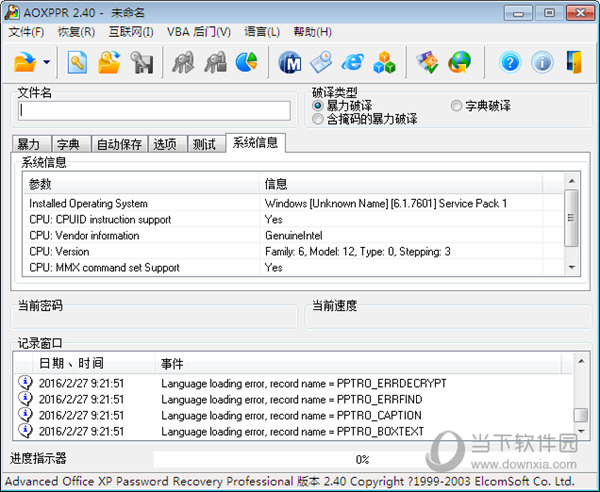The width and height of the screenshot is (600, 492).
Task: Click the gray keys with square icon
Action: tap(215, 62)
